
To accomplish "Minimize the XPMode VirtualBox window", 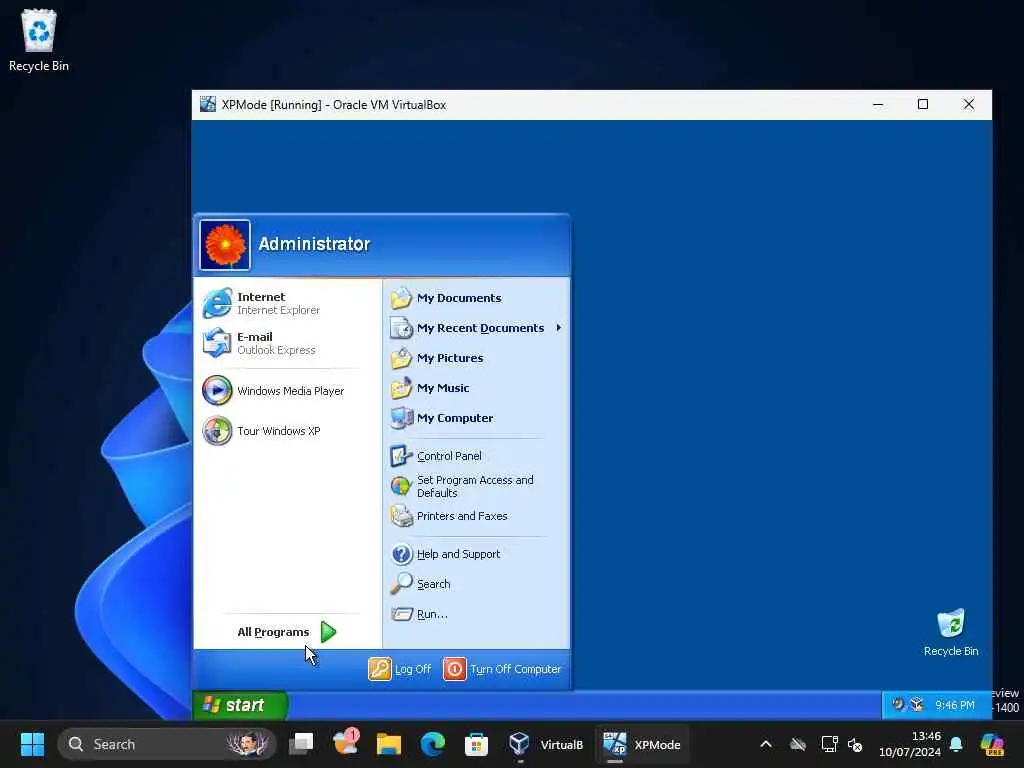I will coord(878,104).
